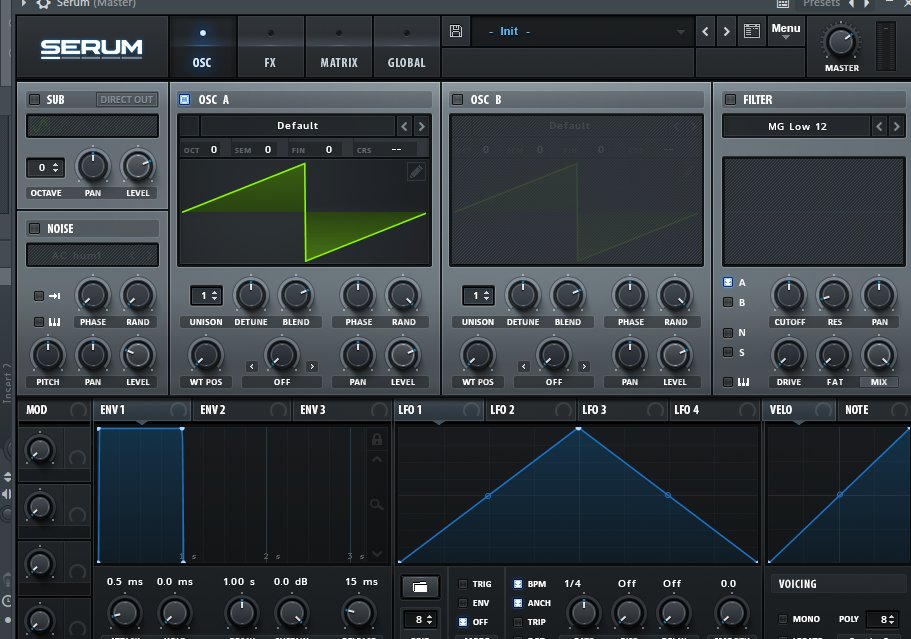The height and width of the screenshot is (639, 911).
Task: Click next OSC A warp mode arrow
Action: (x=312, y=367)
